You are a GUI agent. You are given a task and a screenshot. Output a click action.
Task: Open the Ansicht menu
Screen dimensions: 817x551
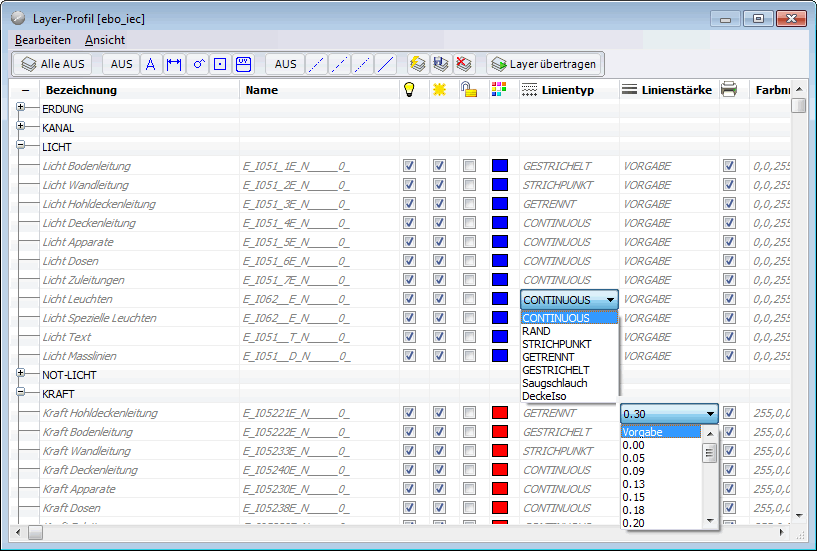tap(105, 40)
